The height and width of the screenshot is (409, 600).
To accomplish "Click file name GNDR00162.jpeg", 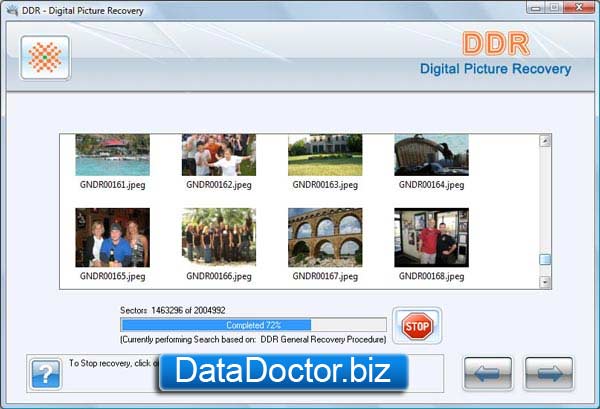I will coord(219,185).
